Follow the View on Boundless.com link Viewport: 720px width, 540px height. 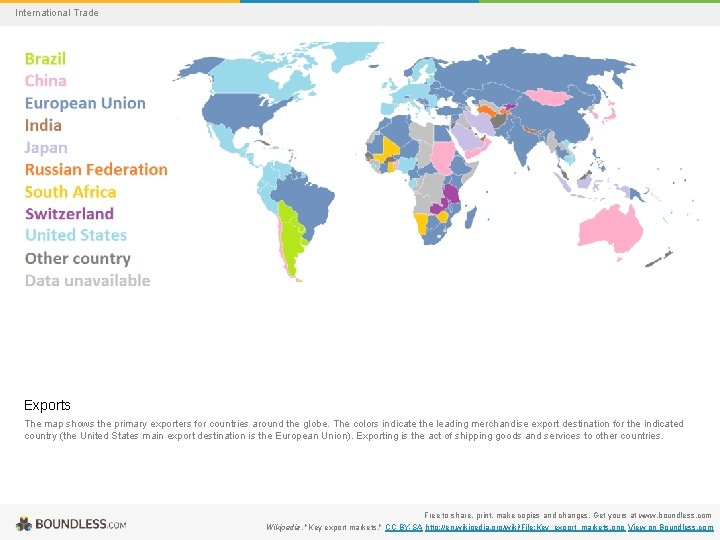tap(670, 527)
